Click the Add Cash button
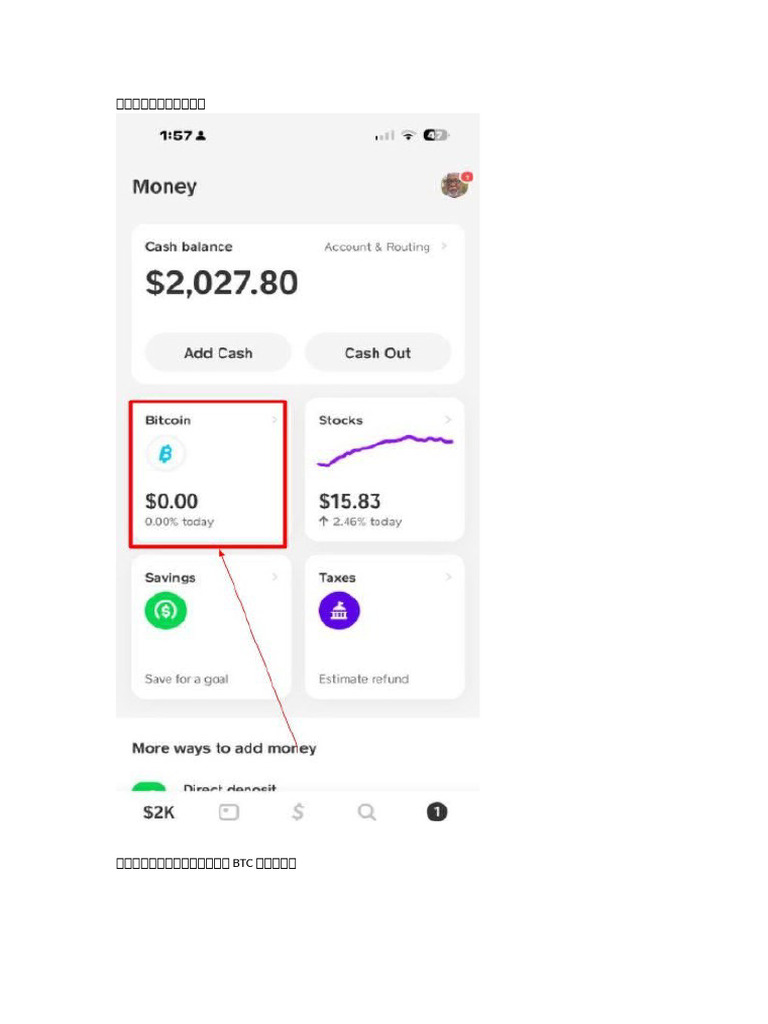This screenshot has height=1024, width=768. pyautogui.click(x=218, y=353)
